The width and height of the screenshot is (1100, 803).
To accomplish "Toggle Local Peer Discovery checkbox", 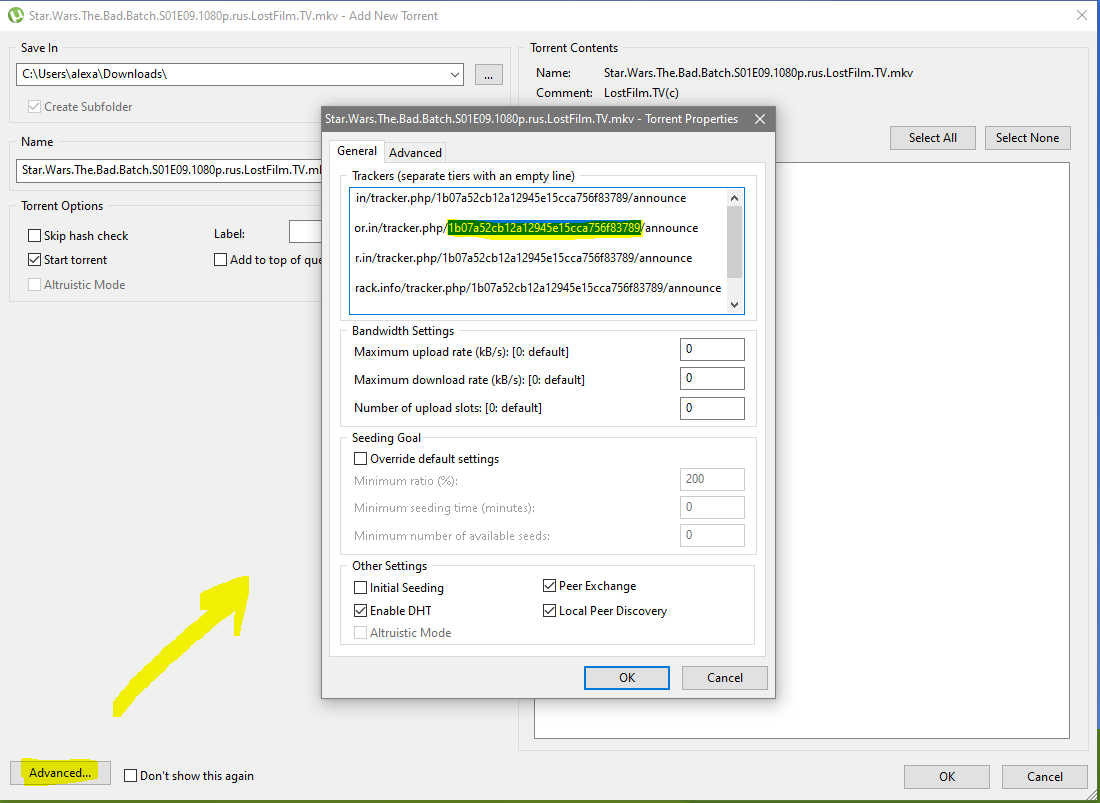I will [x=549, y=611].
